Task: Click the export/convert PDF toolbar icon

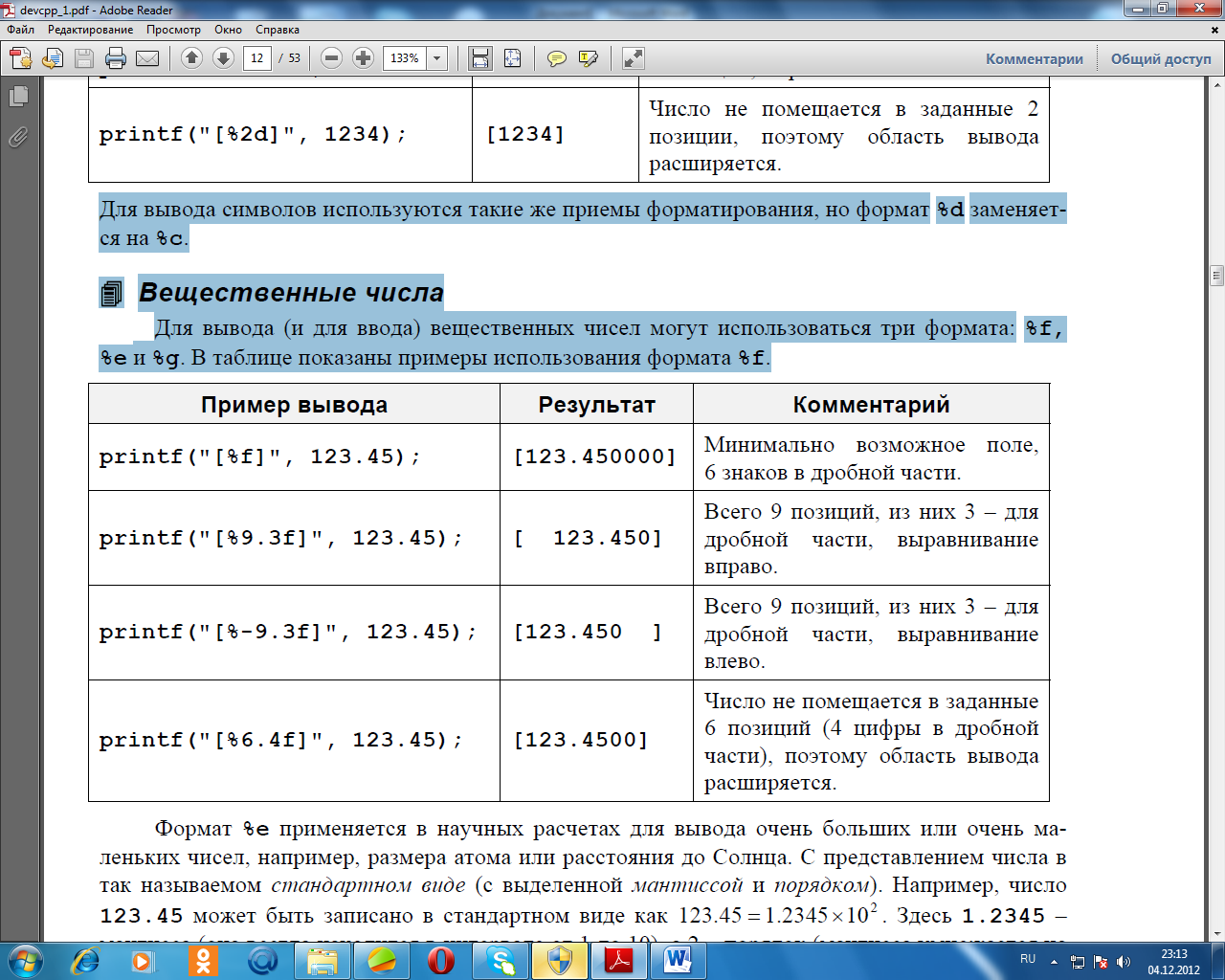Action: click(x=53, y=58)
